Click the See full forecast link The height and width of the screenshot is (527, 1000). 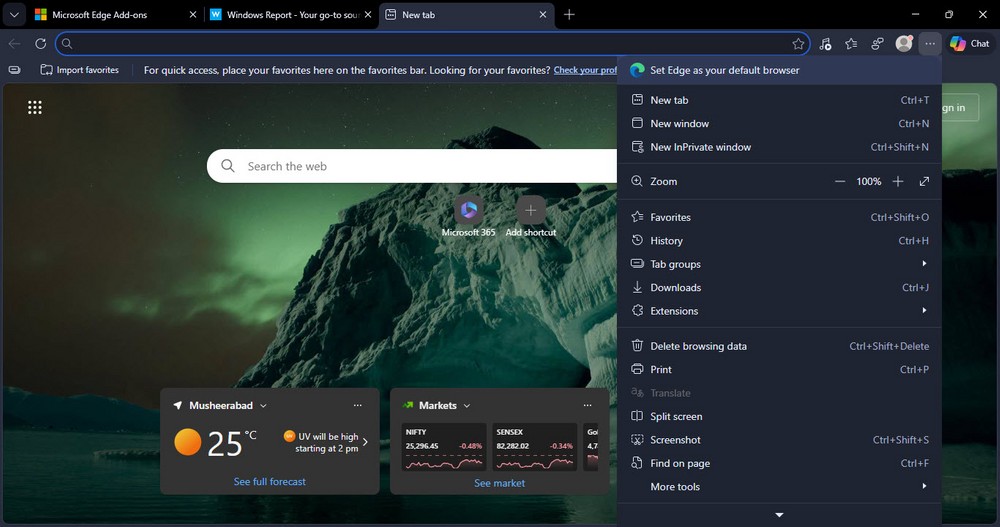click(270, 482)
